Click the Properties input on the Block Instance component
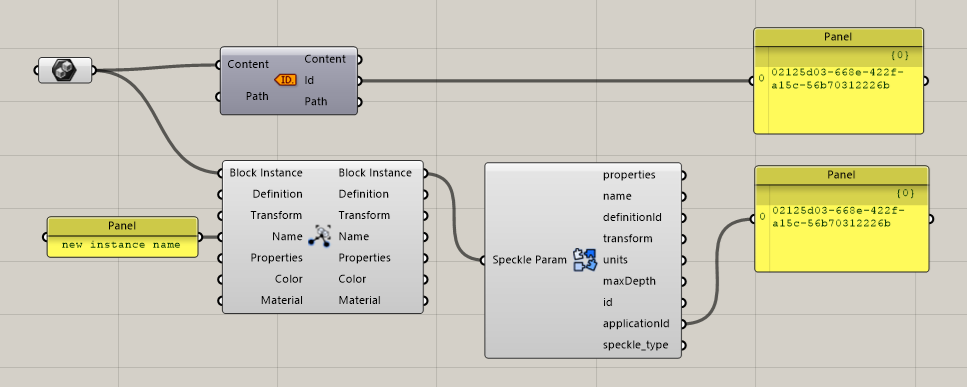 276,258
